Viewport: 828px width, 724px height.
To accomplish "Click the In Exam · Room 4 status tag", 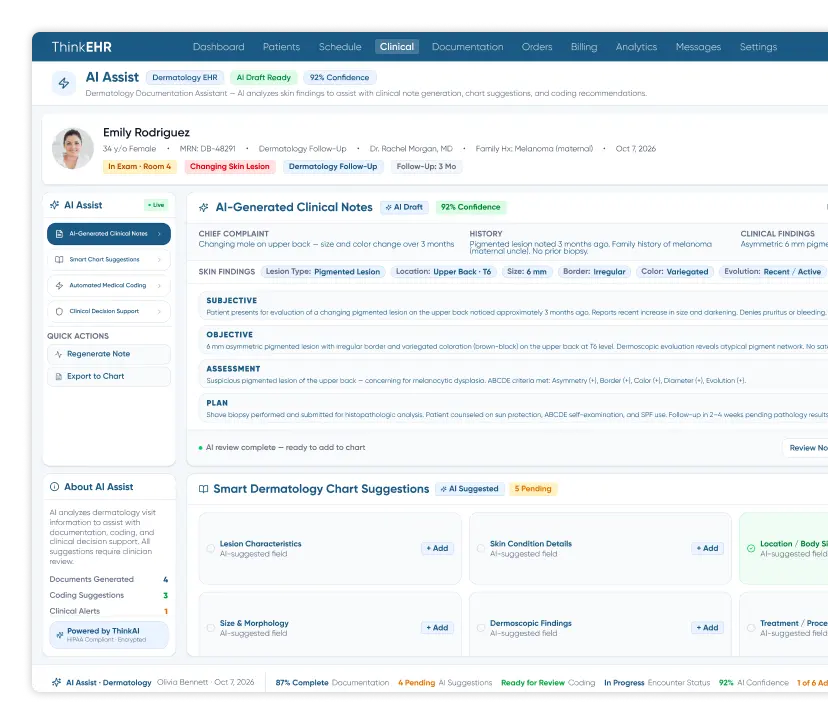I will (x=139, y=166).
